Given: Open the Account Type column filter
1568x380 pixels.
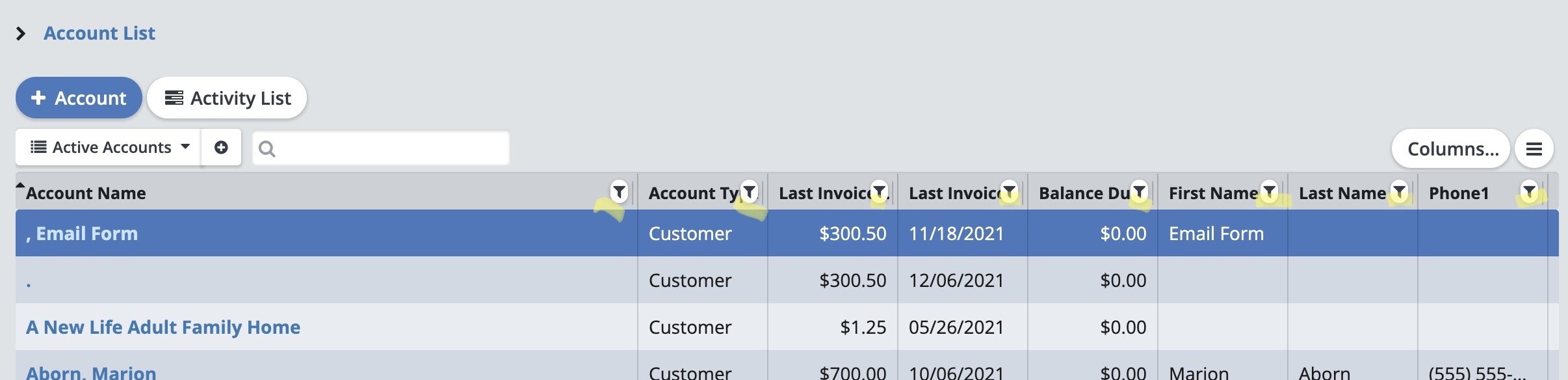Looking at the screenshot, I should pos(750,191).
